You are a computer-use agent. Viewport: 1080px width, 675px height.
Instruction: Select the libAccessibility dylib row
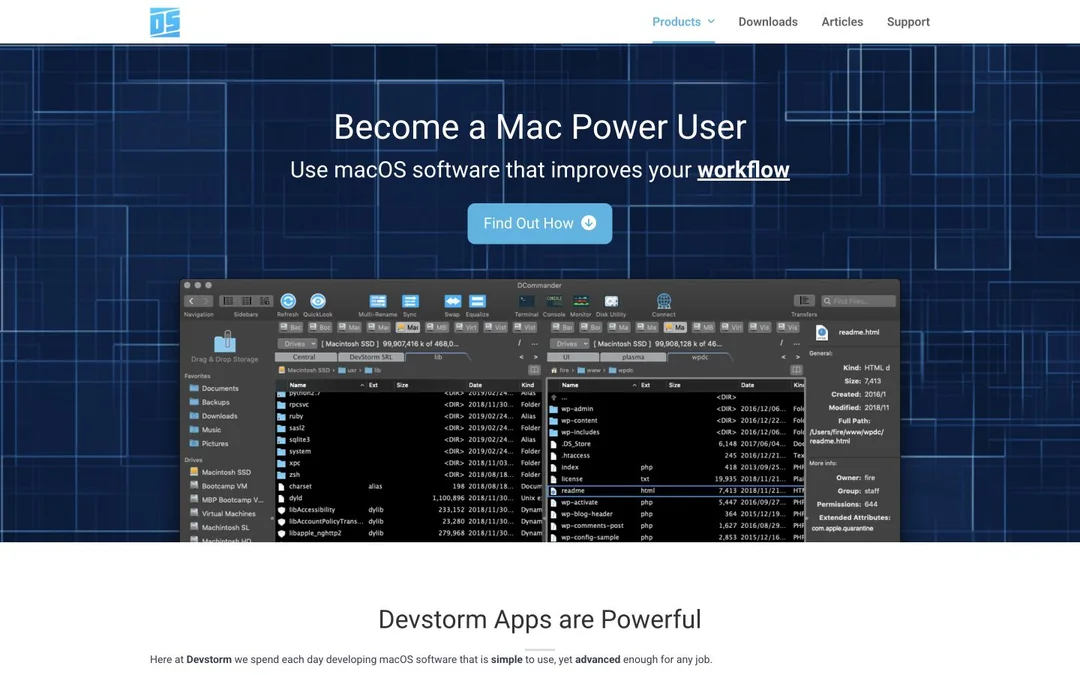click(x=409, y=510)
